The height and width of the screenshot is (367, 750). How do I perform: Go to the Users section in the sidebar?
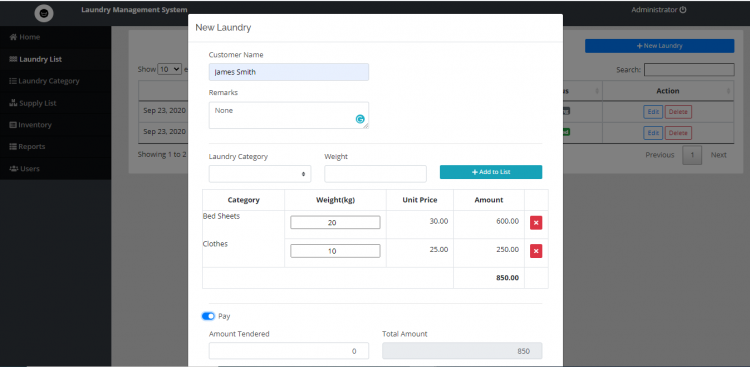pyautogui.click(x=25, y=168)
